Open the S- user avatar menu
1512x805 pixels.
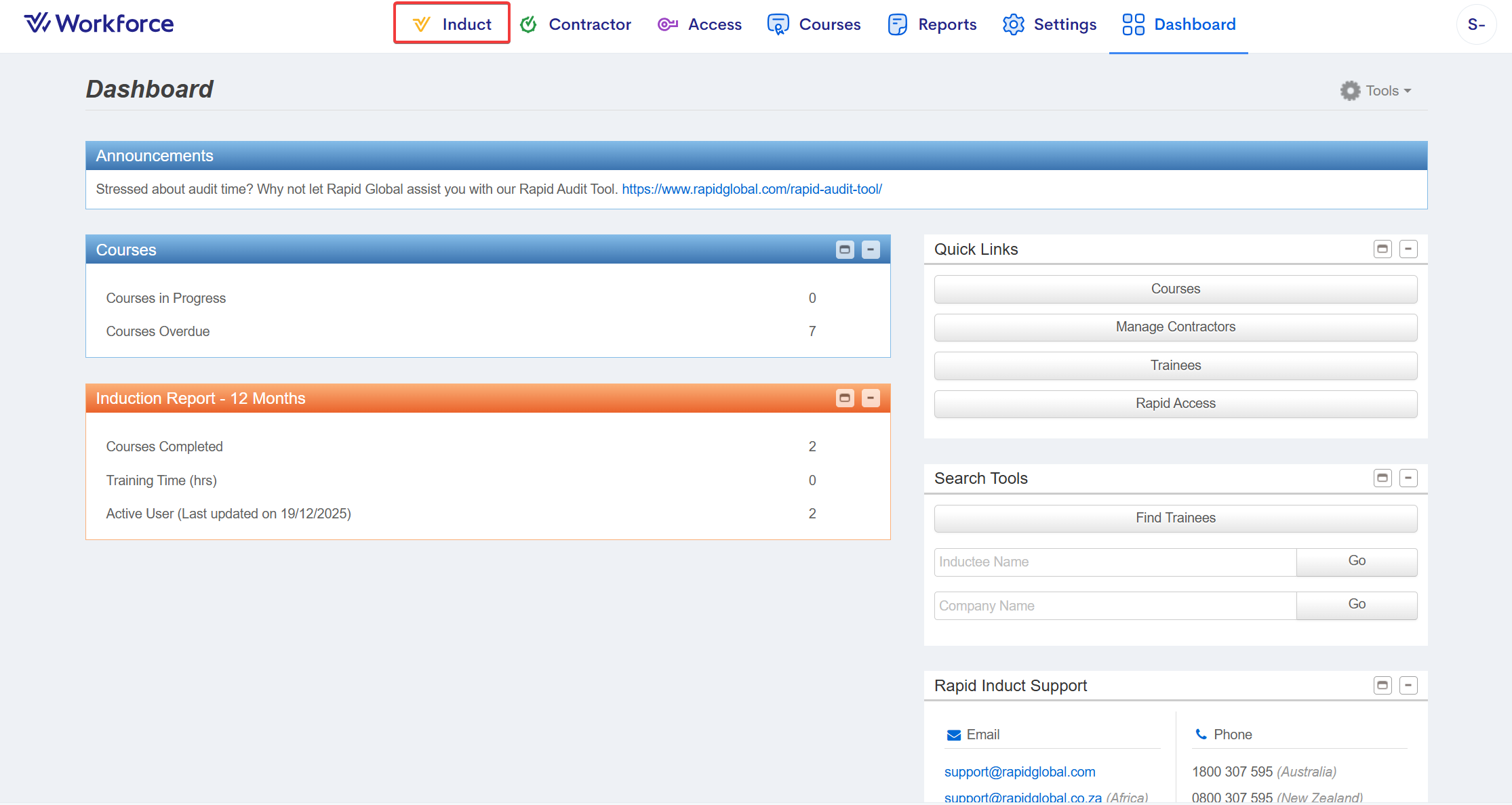1476,24
